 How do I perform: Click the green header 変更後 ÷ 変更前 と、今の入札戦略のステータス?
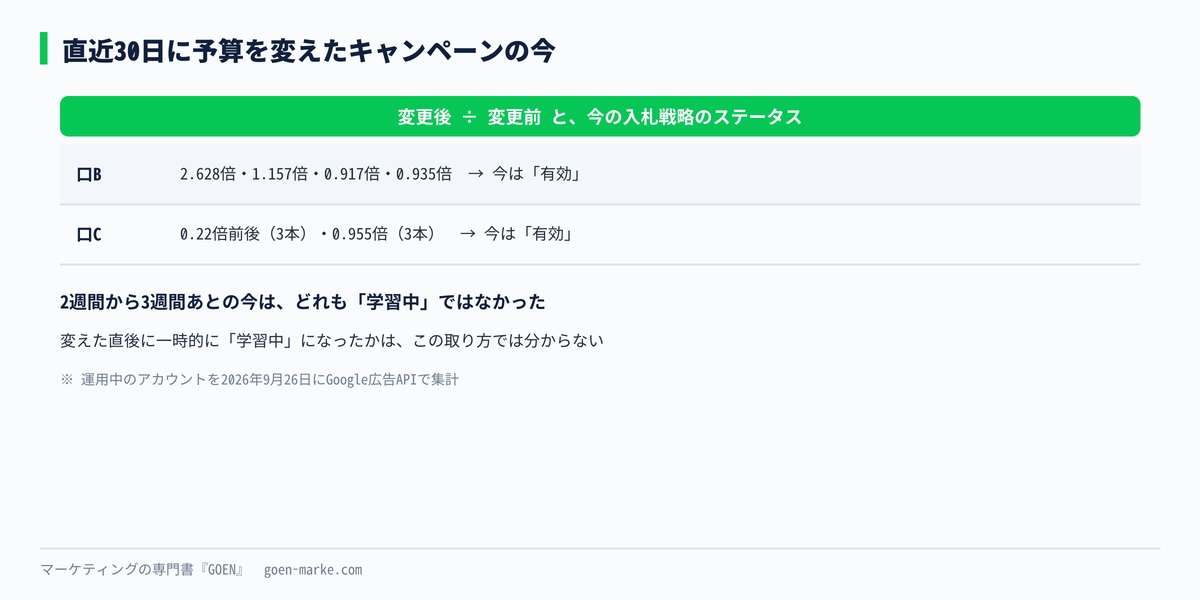[600, 116]
